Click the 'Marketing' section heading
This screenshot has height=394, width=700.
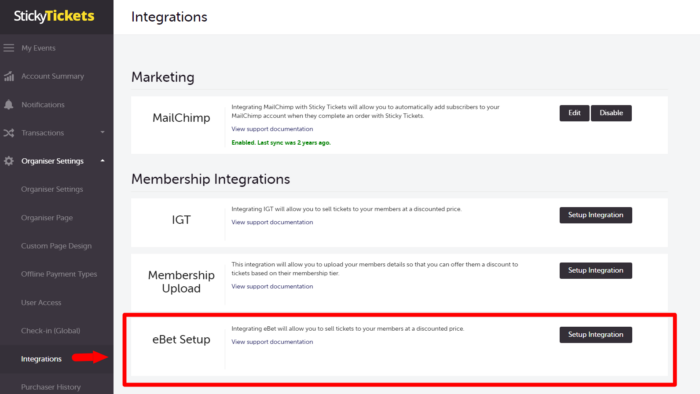click(162, 77)
